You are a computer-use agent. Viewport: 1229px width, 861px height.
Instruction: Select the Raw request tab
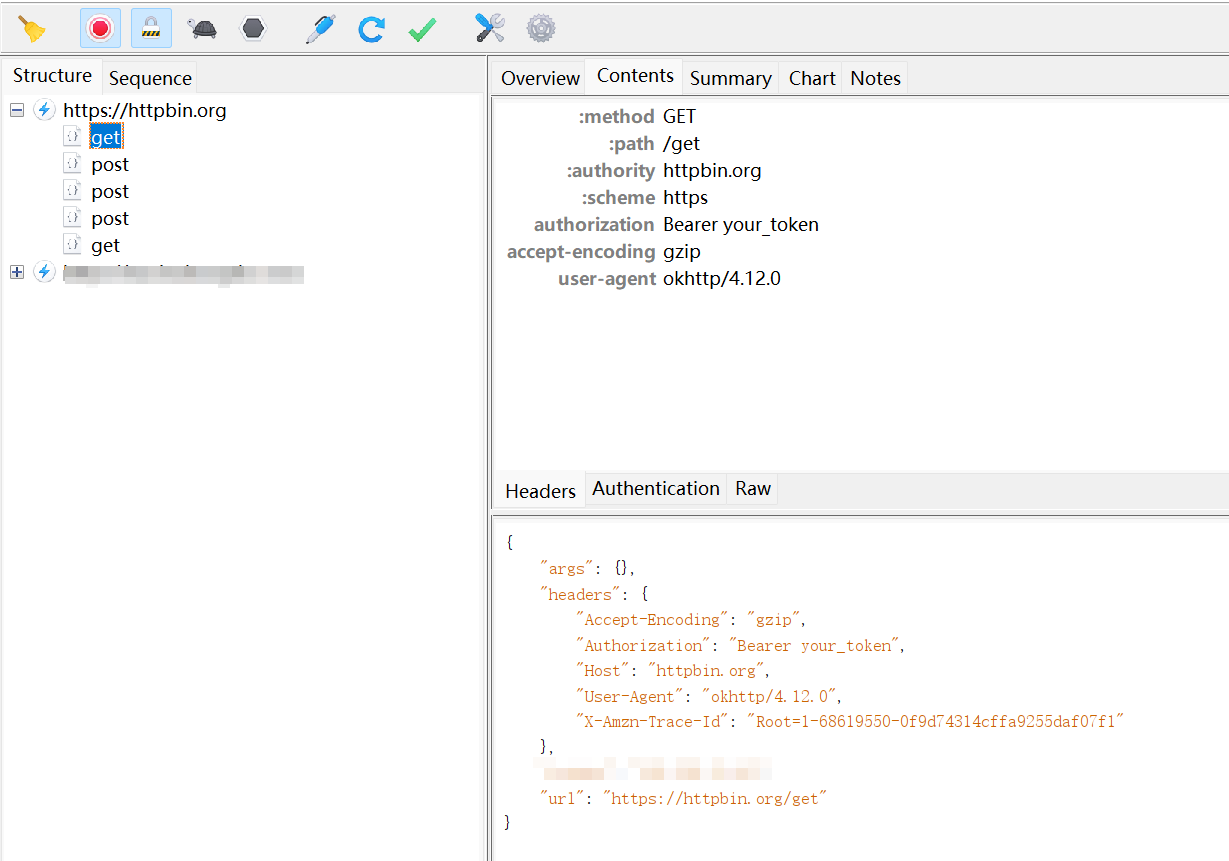pyautogui.click(x=753, y=489)
